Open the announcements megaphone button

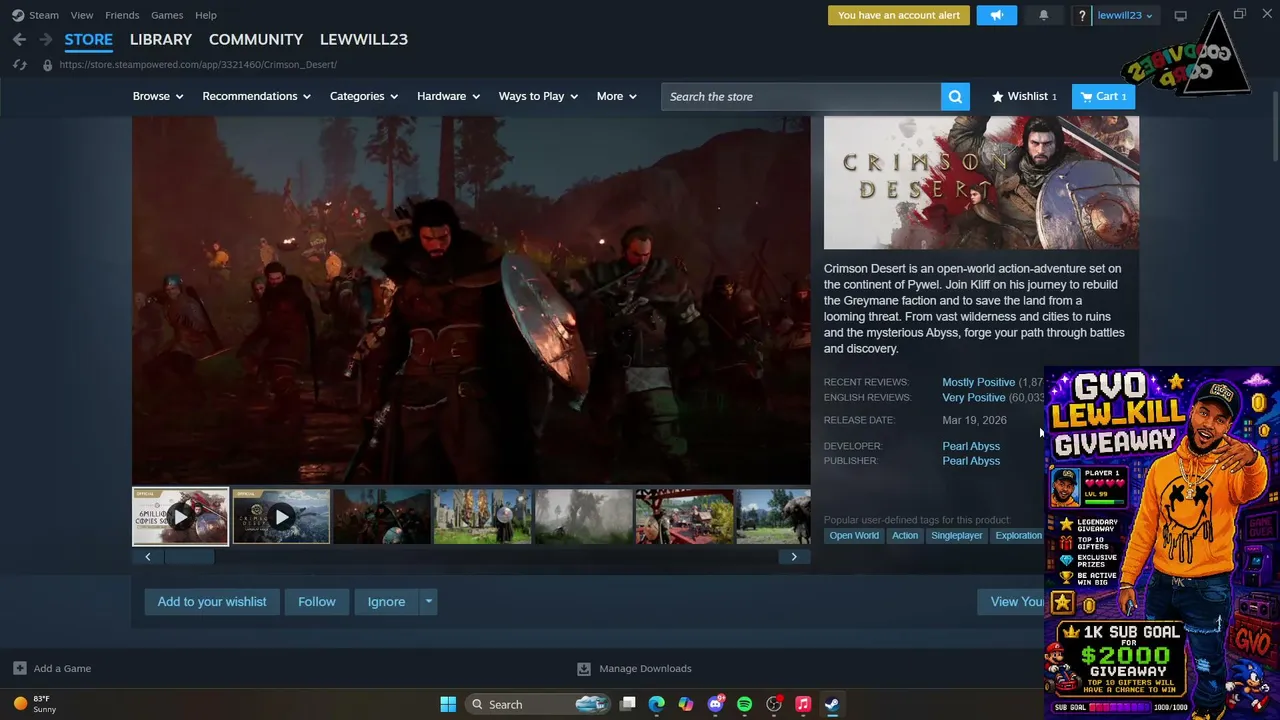[997, 15]
